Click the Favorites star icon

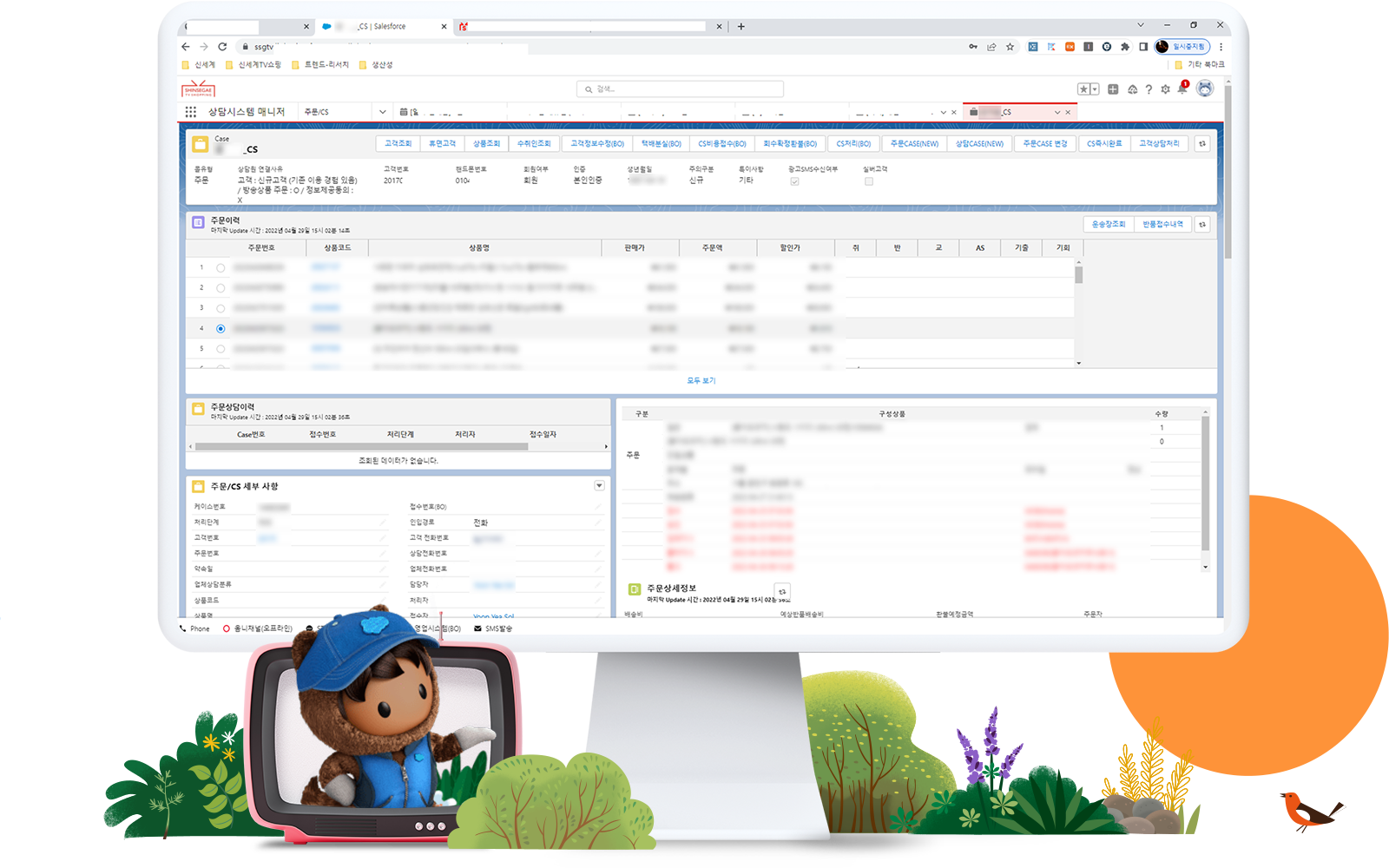pos(1083,89)
